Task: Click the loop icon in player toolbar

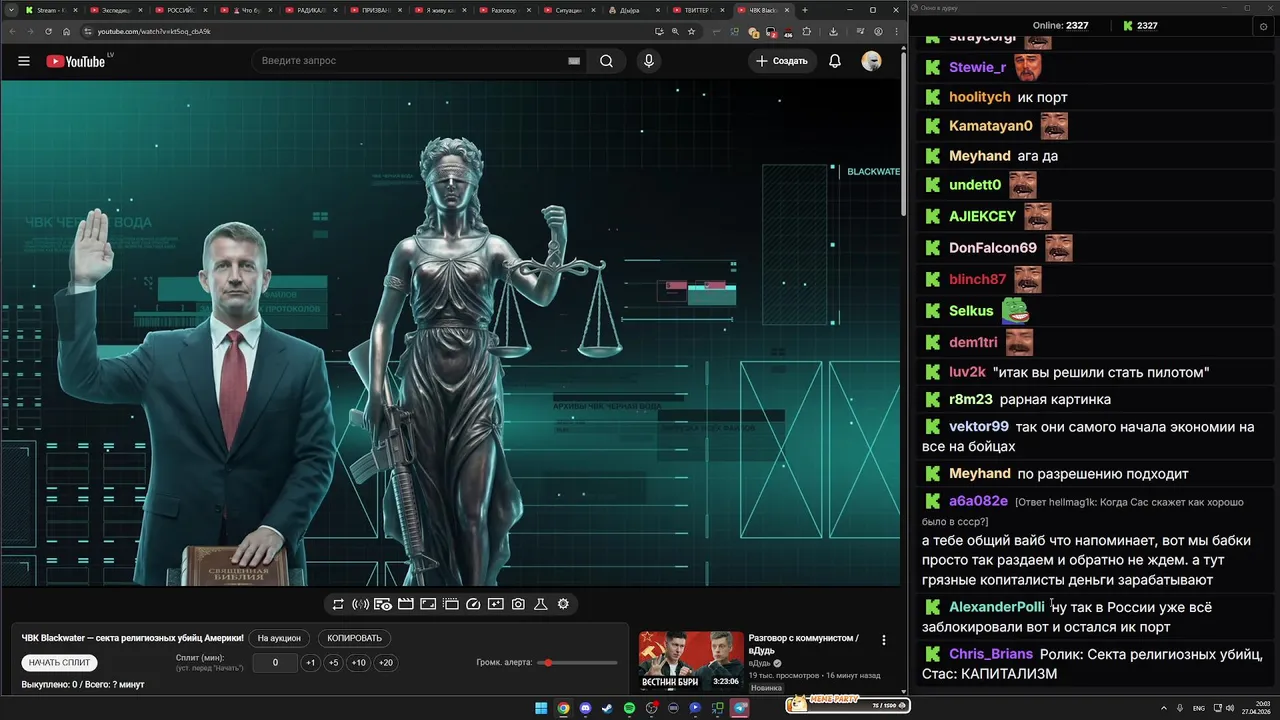Action: point(338,604)
